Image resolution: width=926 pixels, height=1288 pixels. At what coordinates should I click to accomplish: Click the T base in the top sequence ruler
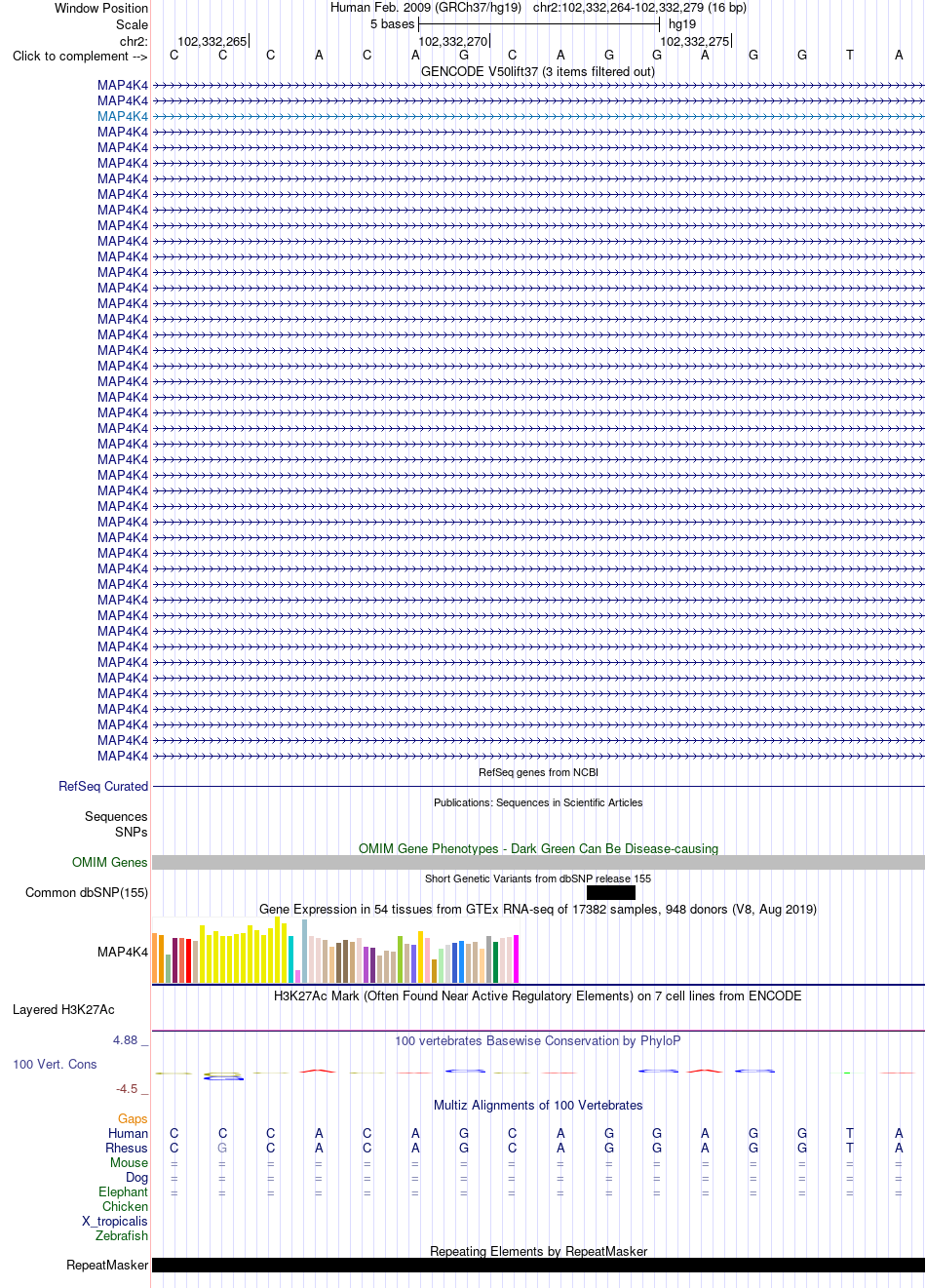click(x=850, y=56)
